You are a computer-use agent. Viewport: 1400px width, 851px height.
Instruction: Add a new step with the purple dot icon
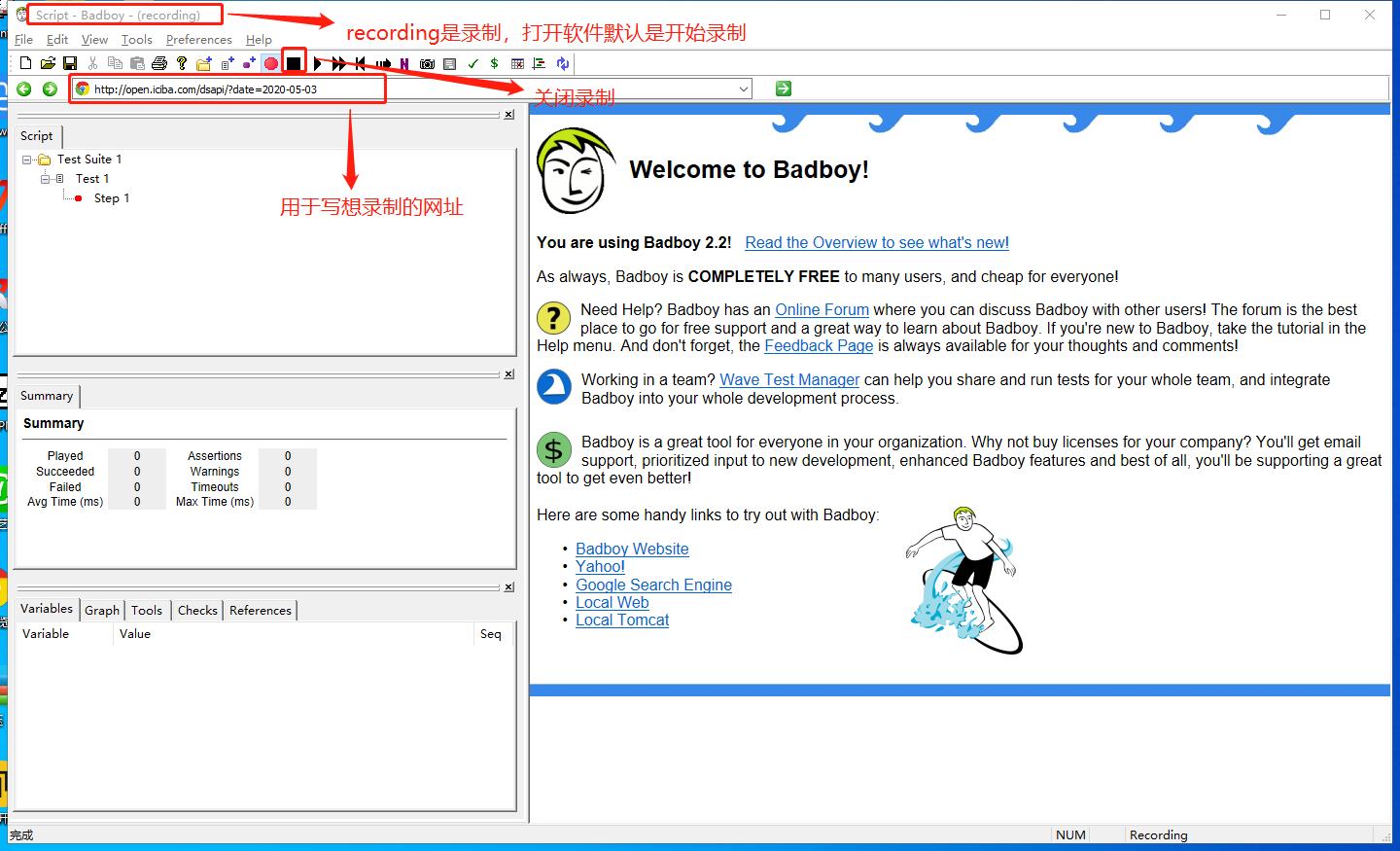[249, 63]
